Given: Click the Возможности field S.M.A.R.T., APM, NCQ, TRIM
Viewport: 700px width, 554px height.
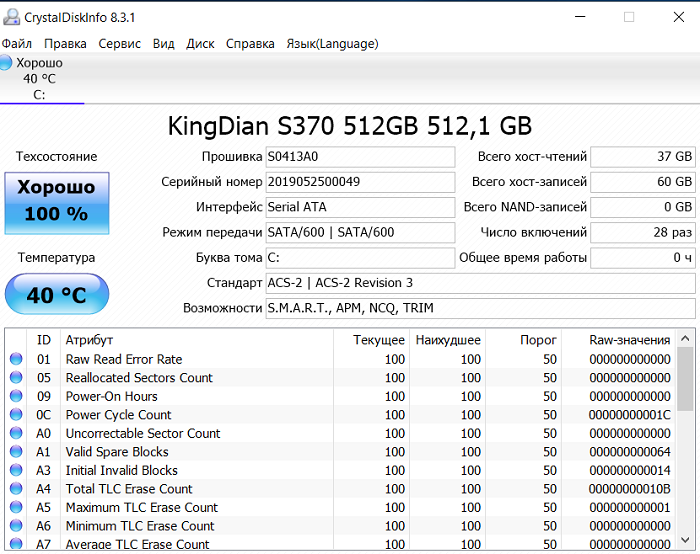Looking at the screenshot, I should 481,308.
